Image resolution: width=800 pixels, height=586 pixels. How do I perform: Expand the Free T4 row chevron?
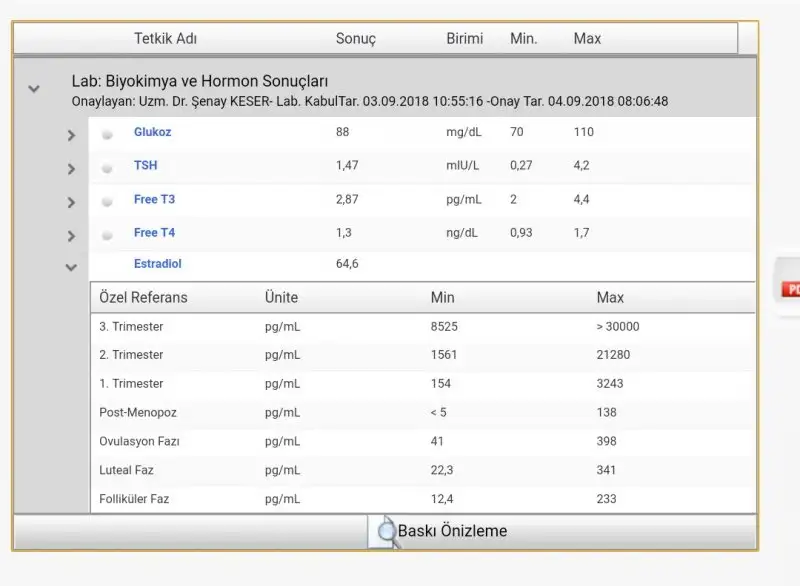(x=71, y=237)
